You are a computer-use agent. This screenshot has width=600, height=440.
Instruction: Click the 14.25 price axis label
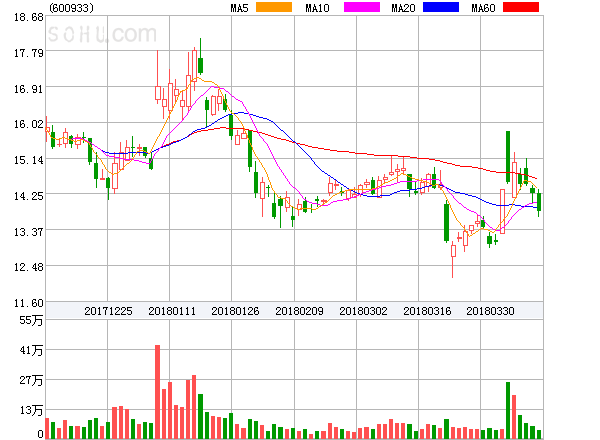[x=29, y=196]
